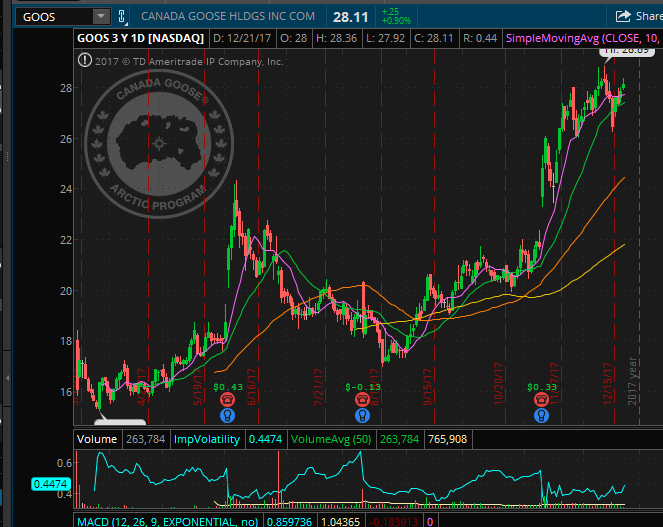Click the chart warning exclamation icon
Viewport: 663px width, 527px height.
[x=85, y=60]
